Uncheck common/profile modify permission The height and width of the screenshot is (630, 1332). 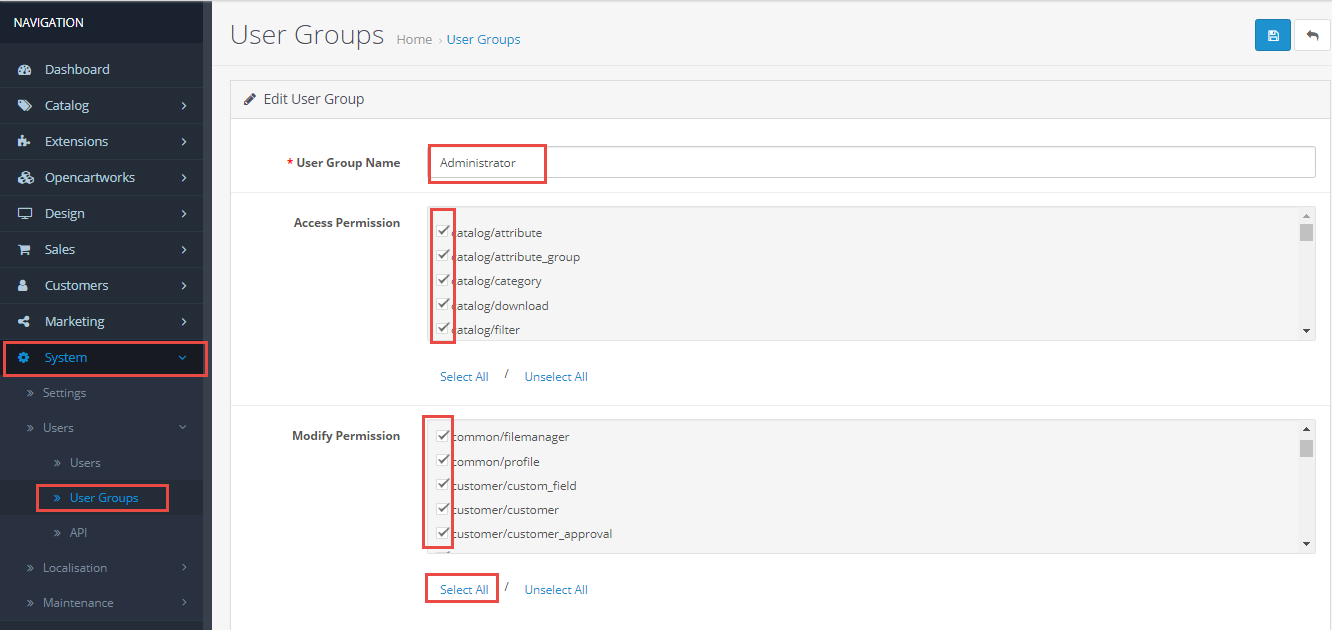[x=443, y=460]
